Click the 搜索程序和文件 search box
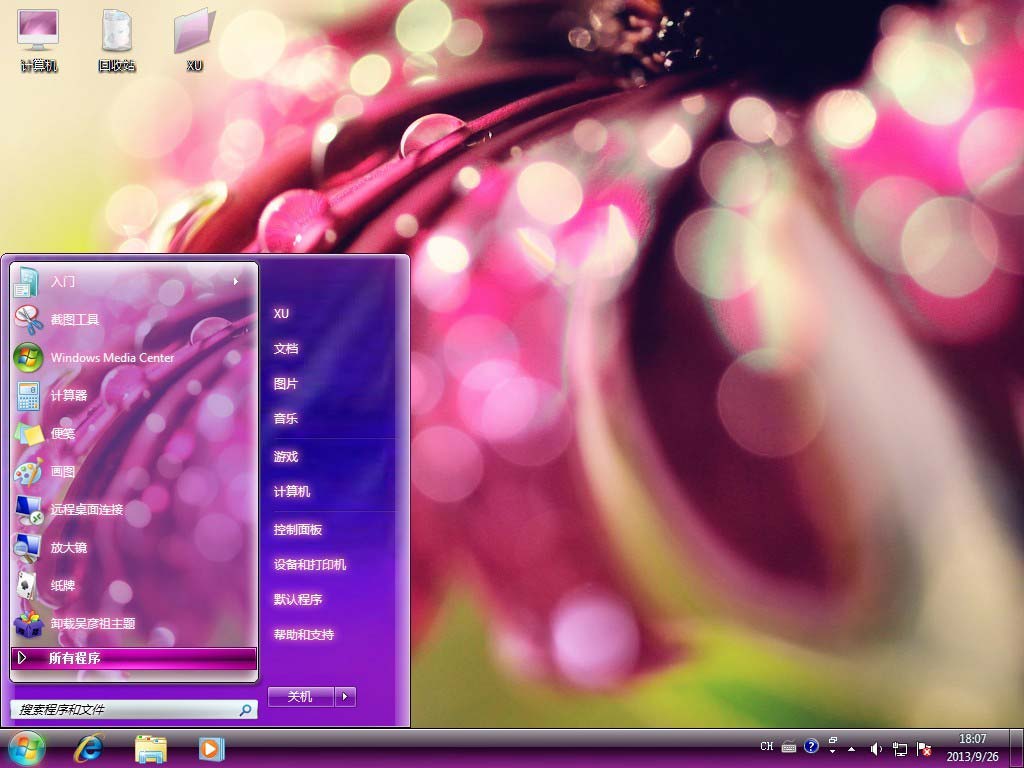Image resolution: width=1024 pixels, height=768 pixels. coord(125,709)
